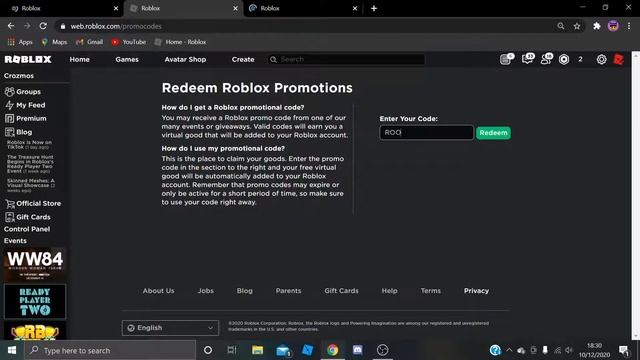
Task: Open the Jobs footer link
Action: coord(206,291)
